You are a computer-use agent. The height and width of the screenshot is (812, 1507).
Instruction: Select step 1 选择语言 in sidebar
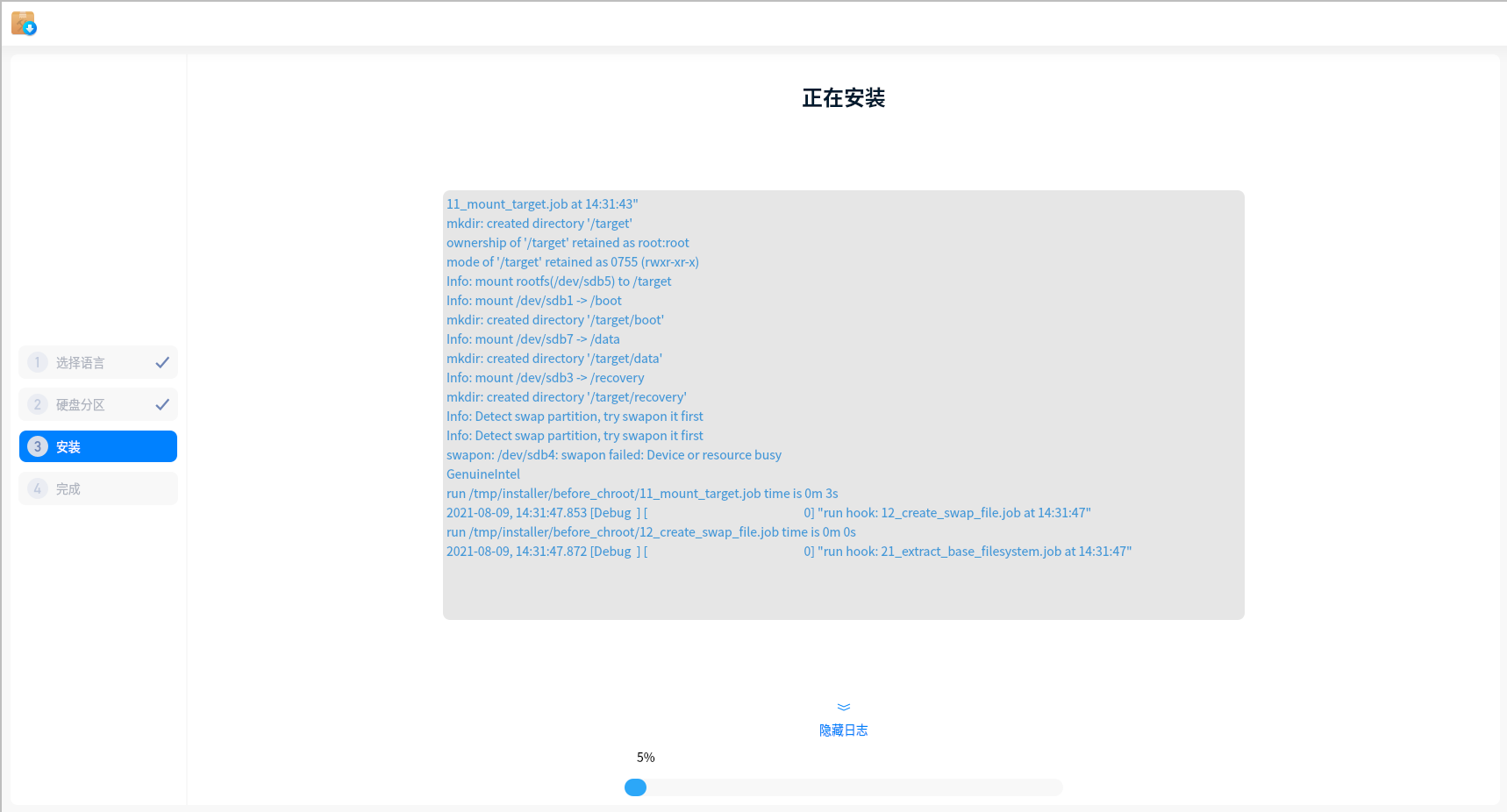pyautogui.click(x=98, y=362)
